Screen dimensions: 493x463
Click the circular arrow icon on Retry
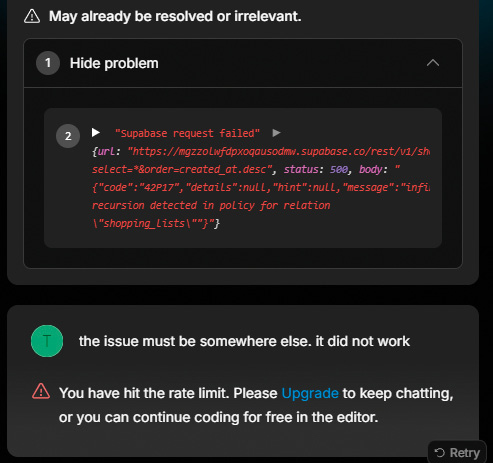click(440, 453)
